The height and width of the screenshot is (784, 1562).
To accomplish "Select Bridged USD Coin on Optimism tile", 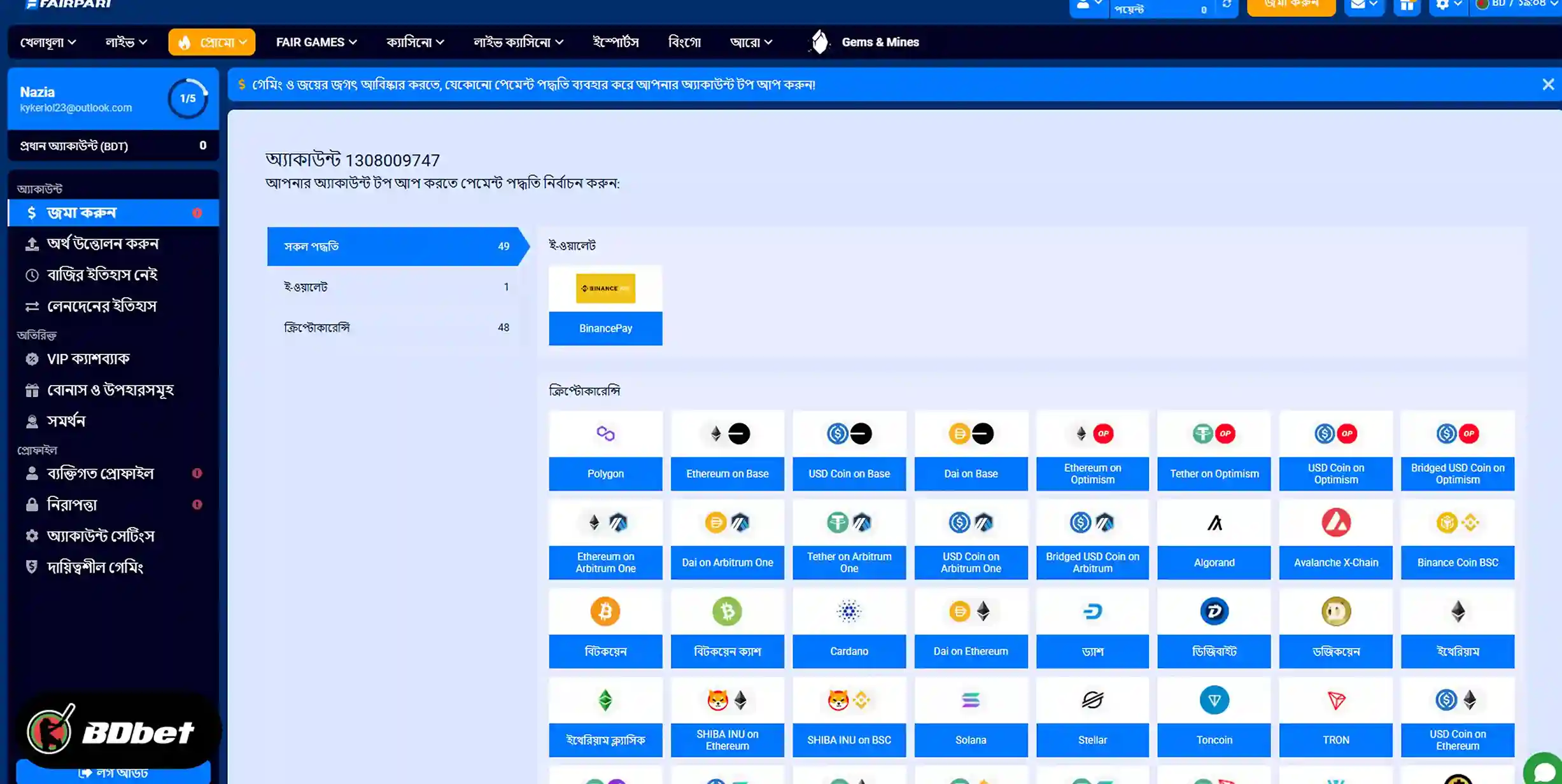I will point(1458,451).
